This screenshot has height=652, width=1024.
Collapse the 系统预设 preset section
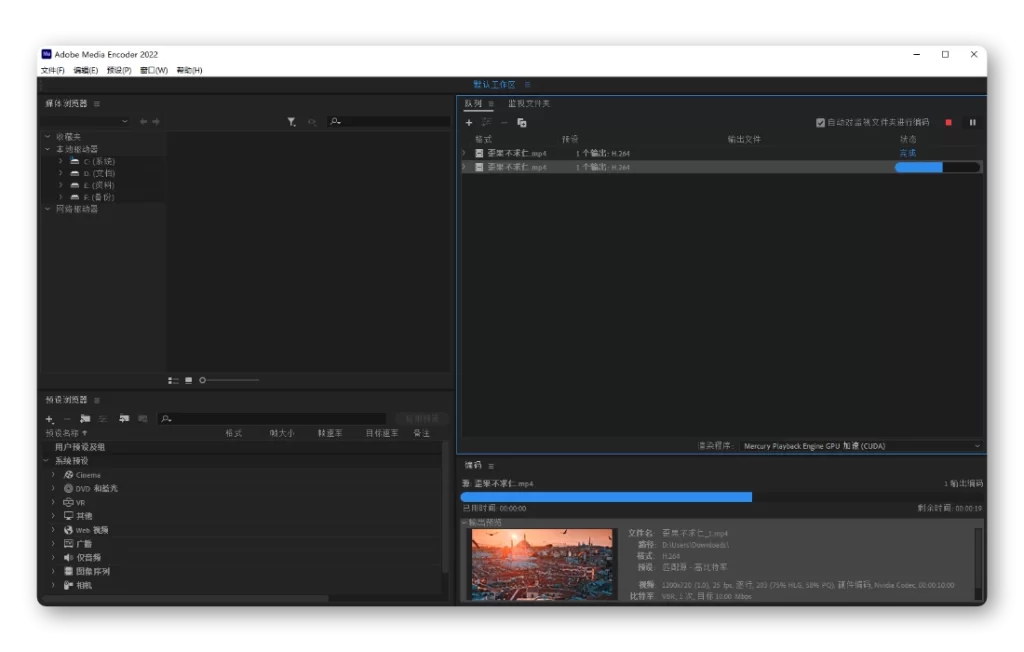[x=46, y=461]
